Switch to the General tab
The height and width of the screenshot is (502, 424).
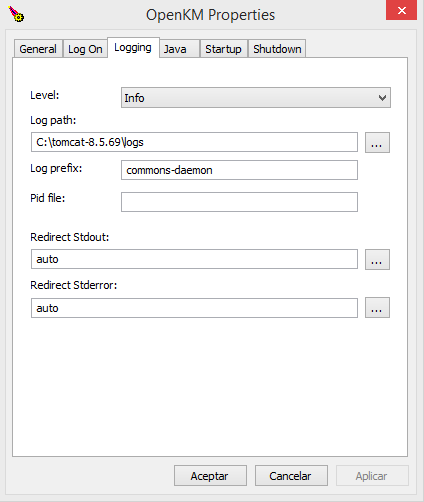point(38,49)
